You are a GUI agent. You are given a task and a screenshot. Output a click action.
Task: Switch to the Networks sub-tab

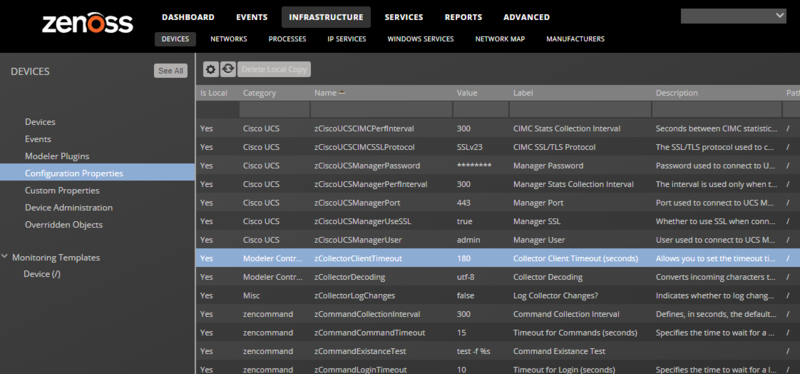click(x=229, y=39)
